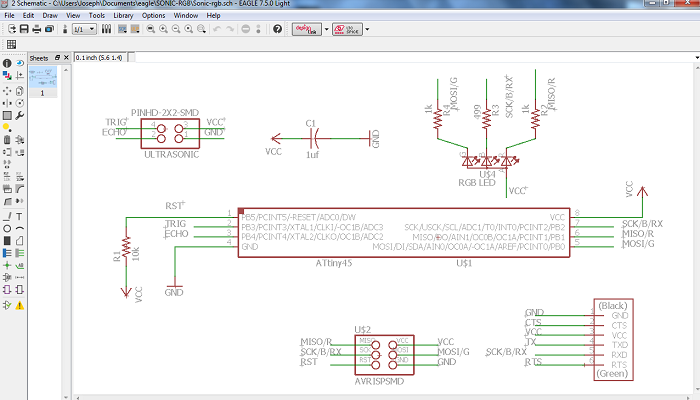Click the Zoom out magnifier

tap(176, 29)
